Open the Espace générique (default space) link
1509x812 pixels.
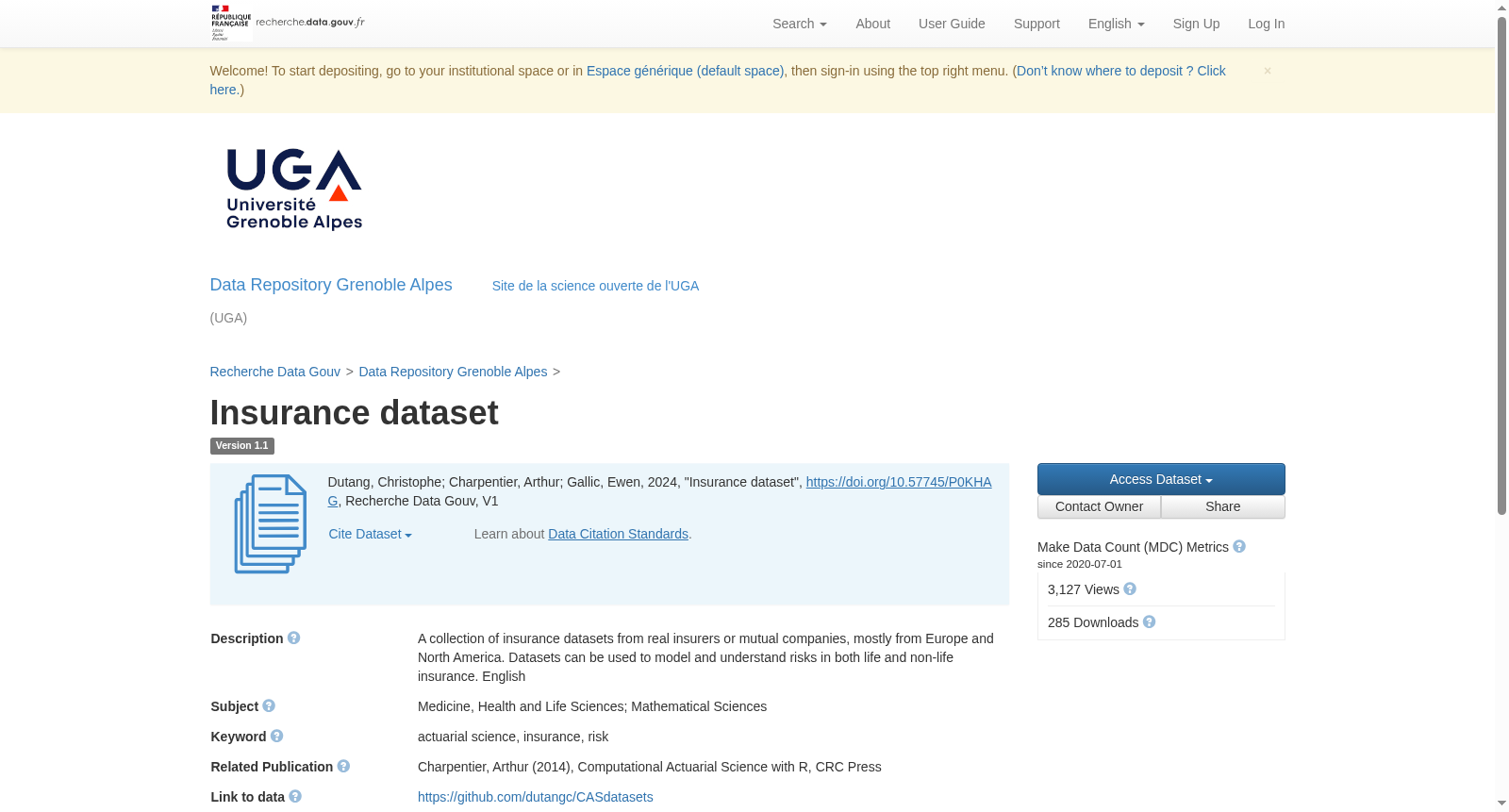click(685, 71)
